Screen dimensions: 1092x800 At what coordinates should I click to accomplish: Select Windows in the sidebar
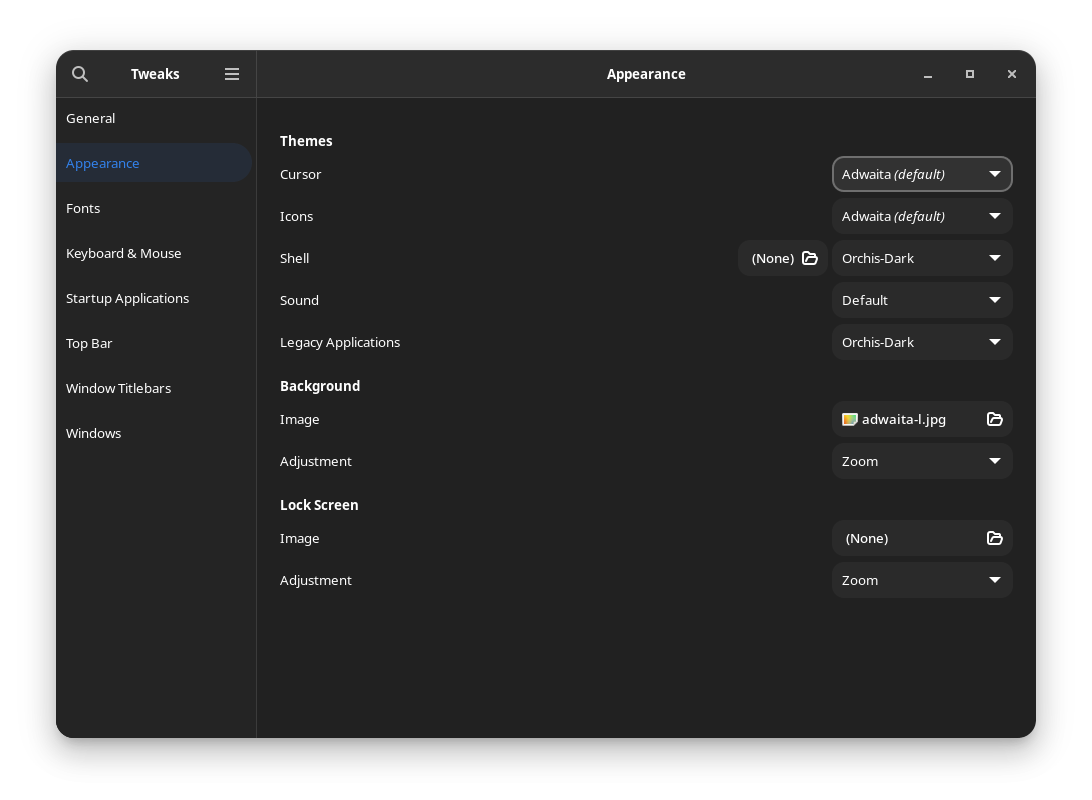point(154,433)
